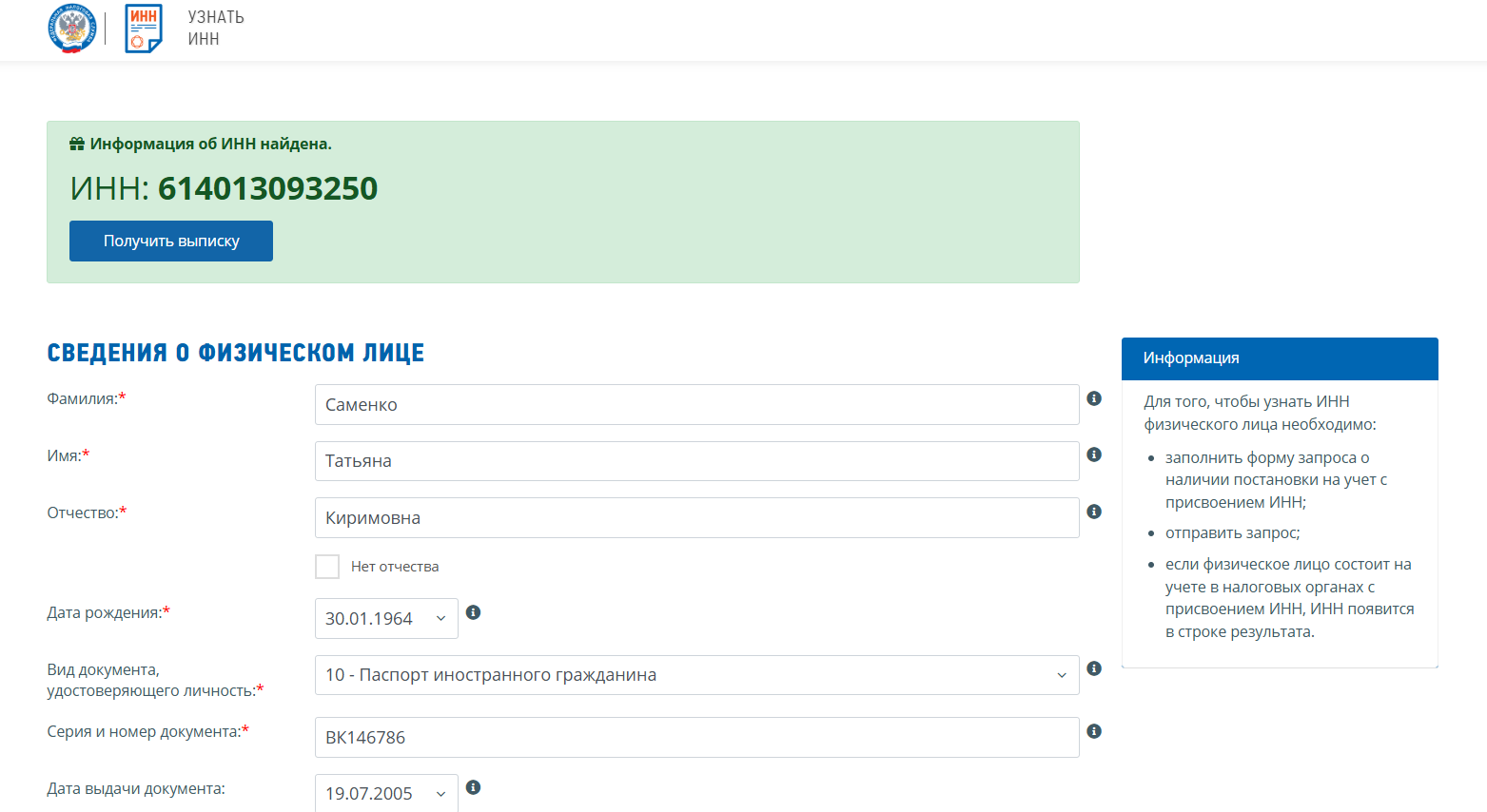The width and height of the screenshot is (1487, 812).
Task: Click info icon next to Дата рождения
Action: (x=473, y=612)
